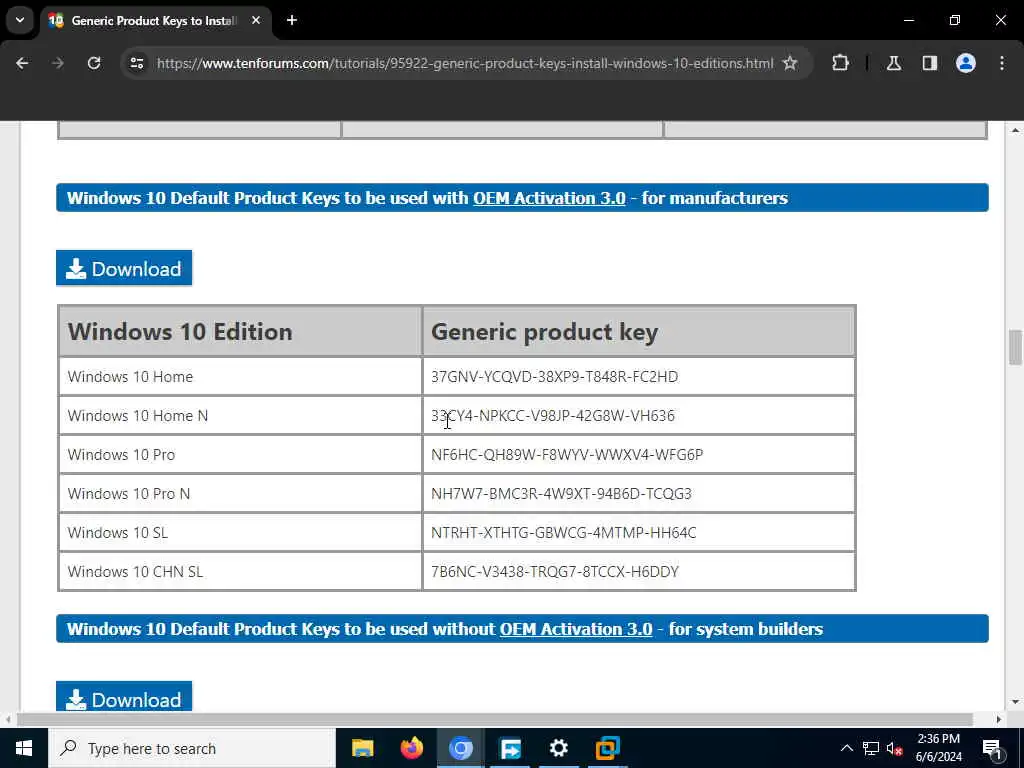Select the Windows 10 Pro cell
This screenshot has height=768, width=1024.
coord(240,455)
